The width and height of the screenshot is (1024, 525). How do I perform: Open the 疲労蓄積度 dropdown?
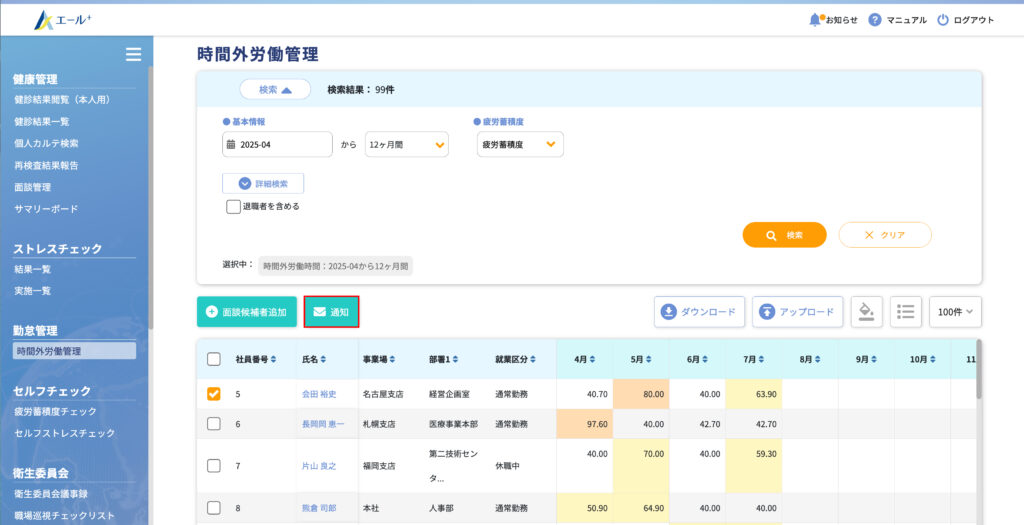pos(519,145)
